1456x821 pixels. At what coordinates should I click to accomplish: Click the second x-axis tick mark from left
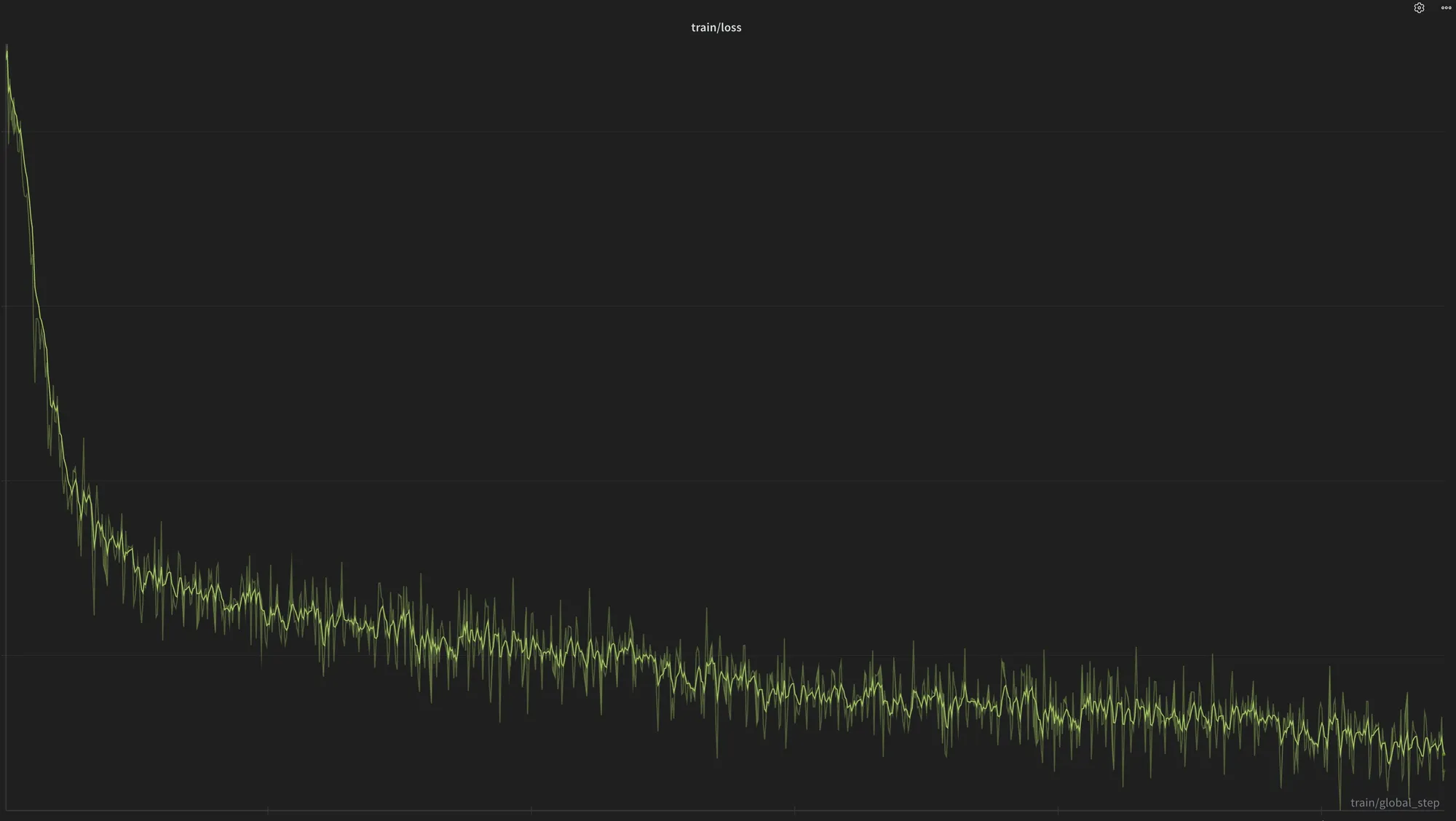point(531,810)
